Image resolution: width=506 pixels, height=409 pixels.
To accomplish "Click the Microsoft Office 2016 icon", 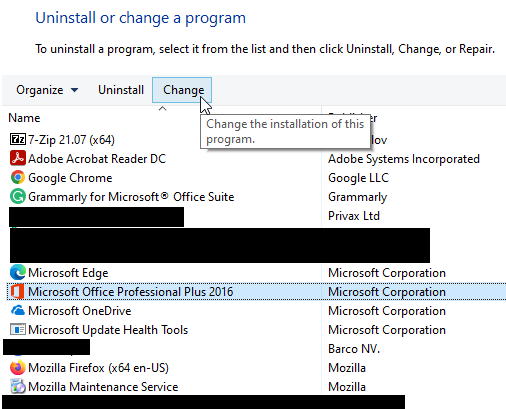I will pyautogui.click(x=18, y=292).
